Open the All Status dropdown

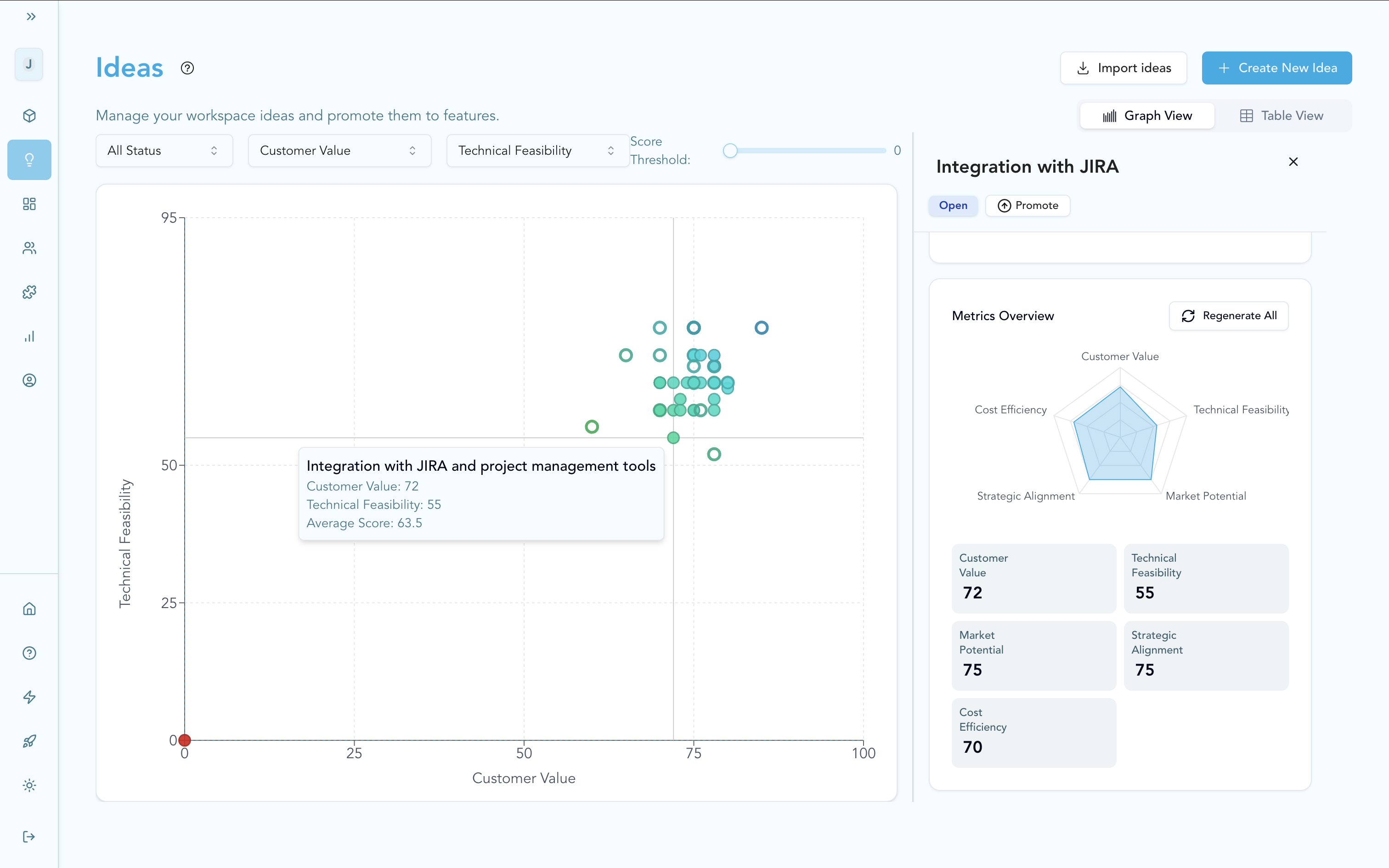click(164, 151)
